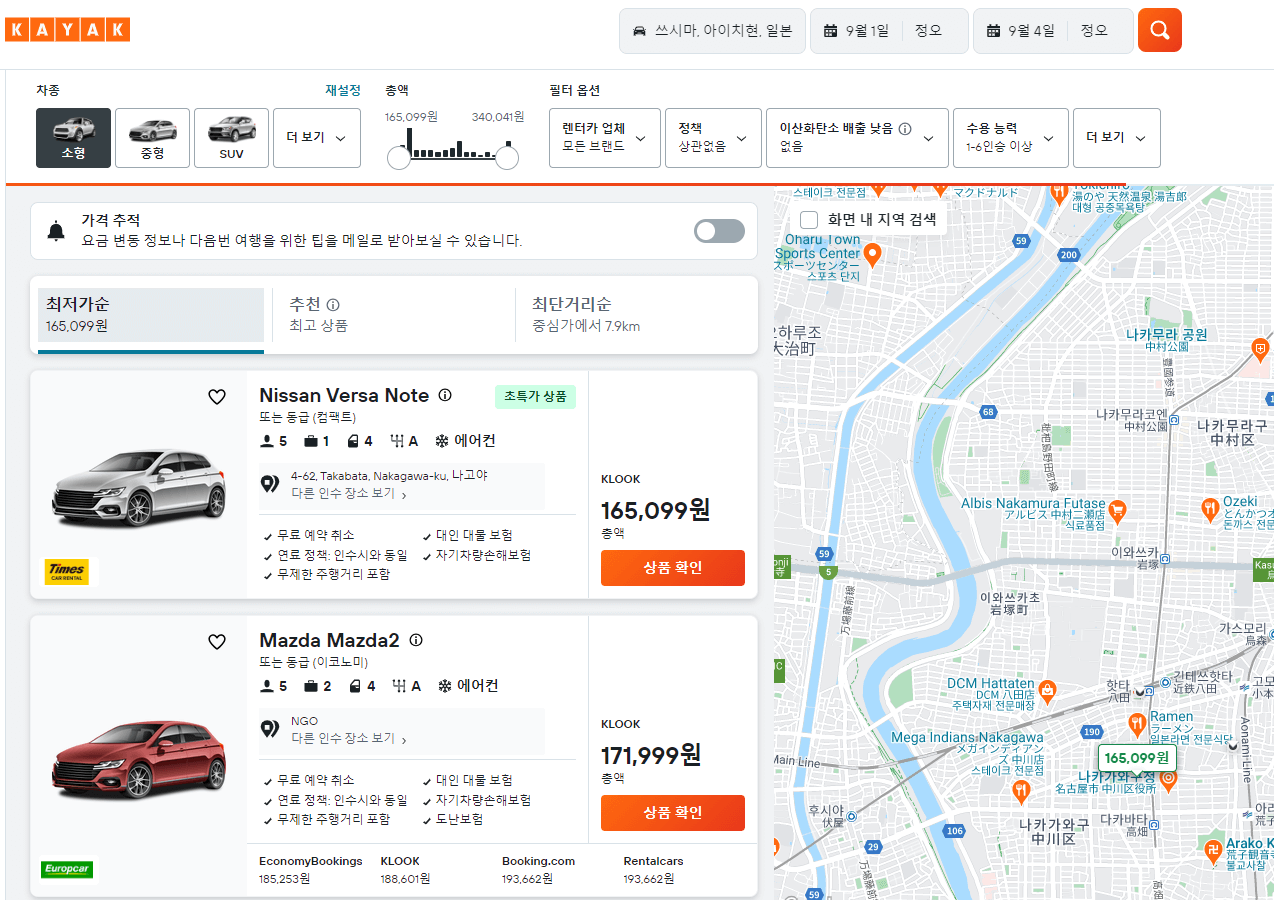Image resolution: width=1274 pixels, height=900 pixels.
Task: Click the Nissan Versa Note title
Action: 344,395
